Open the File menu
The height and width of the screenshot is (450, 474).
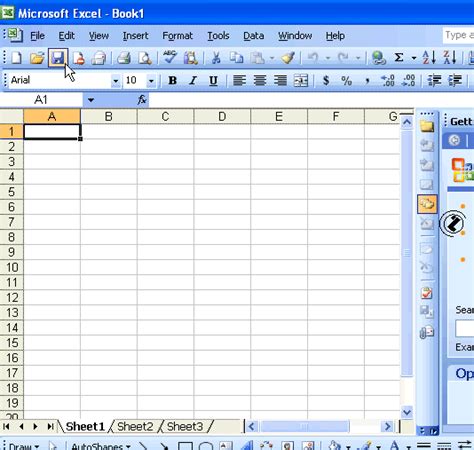click(x=37, y=36)
